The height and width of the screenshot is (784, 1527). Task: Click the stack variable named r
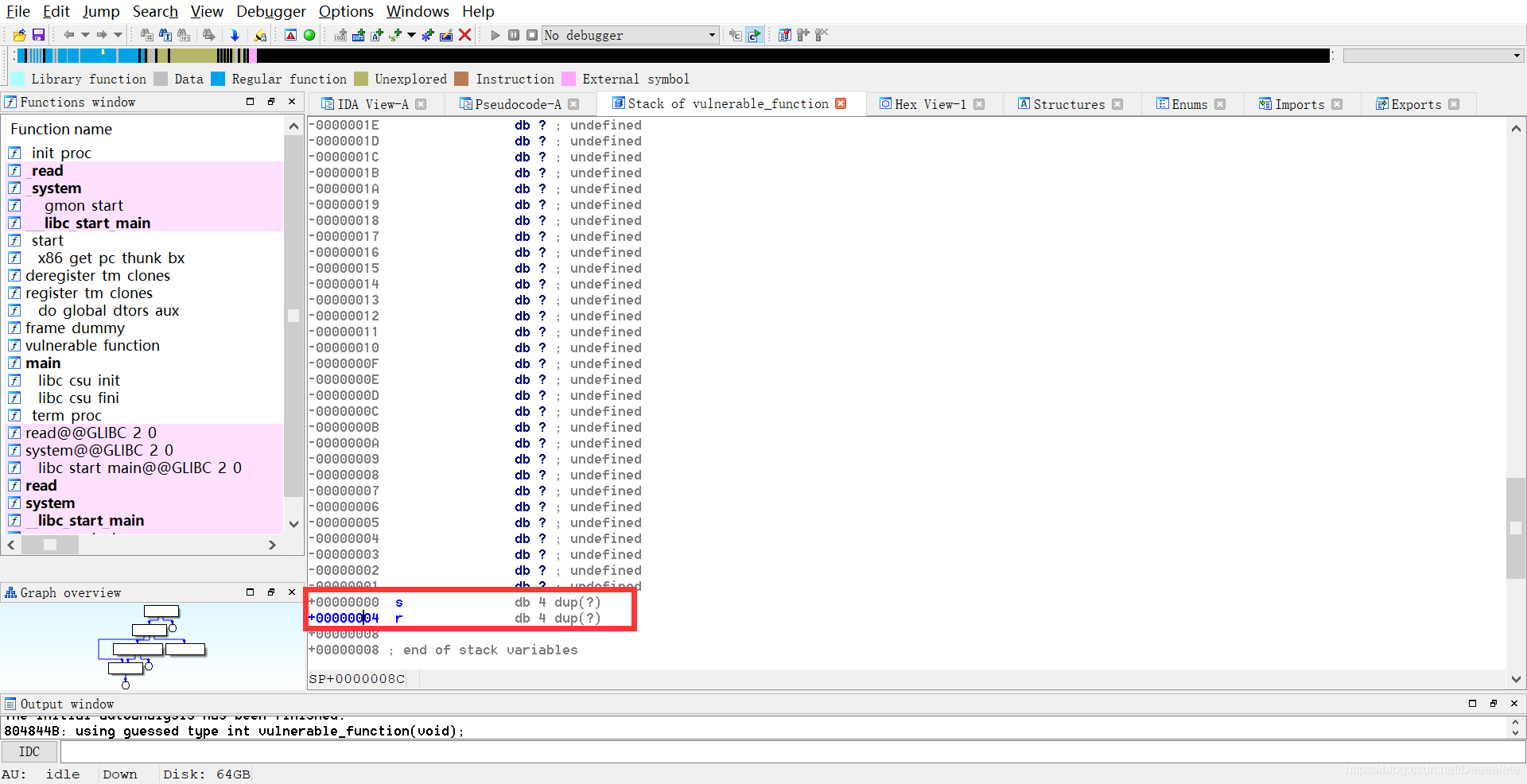coord(399,618)
